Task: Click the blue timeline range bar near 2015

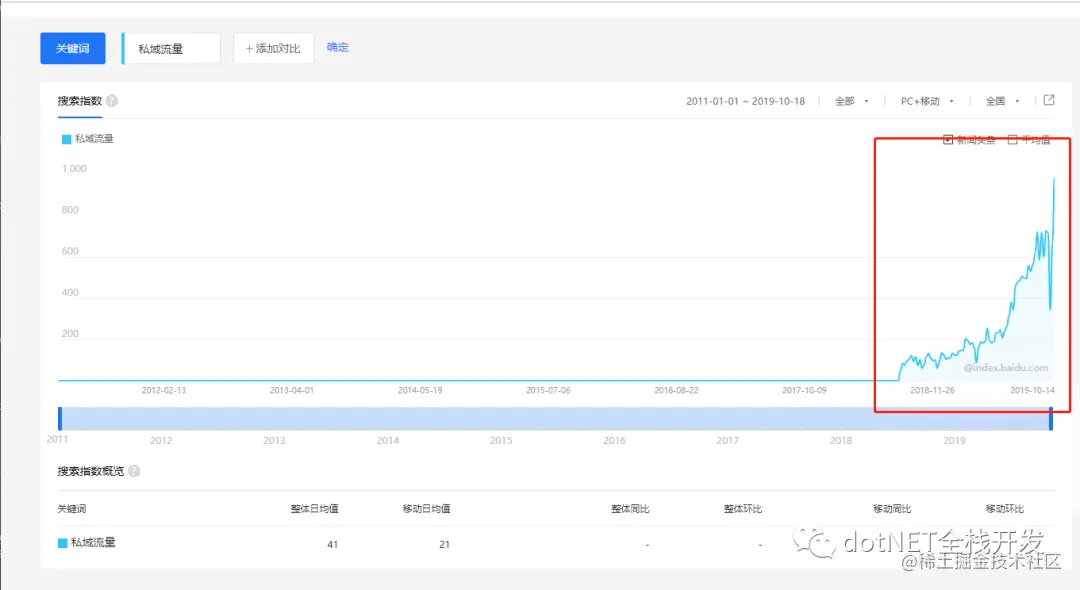Action: pyautogui.click(x=501, y=419)
